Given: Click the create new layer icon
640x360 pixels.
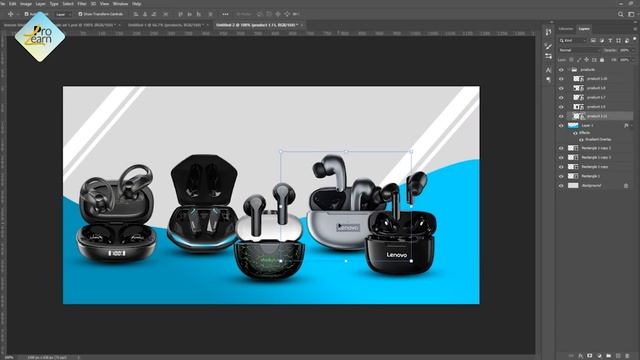Looking at the screenshot, I should click(x=618, y=356).
